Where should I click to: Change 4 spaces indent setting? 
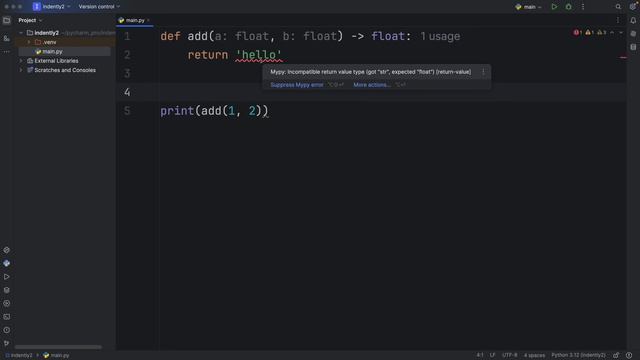(x=534, y=355)
